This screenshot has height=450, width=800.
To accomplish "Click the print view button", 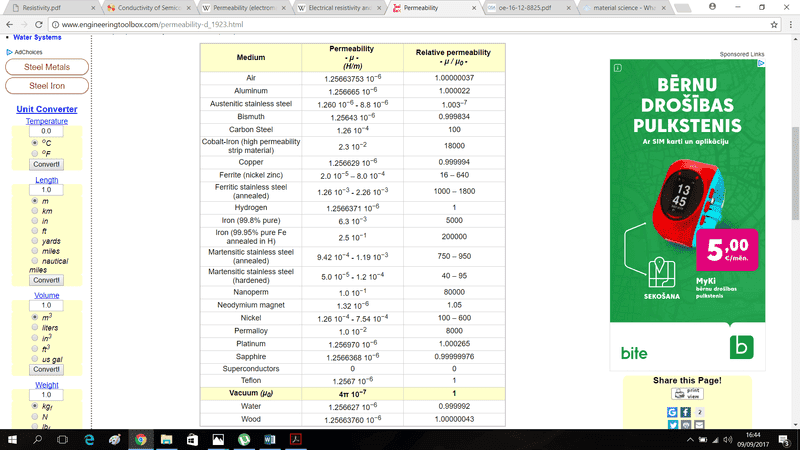I will [687, 394].
